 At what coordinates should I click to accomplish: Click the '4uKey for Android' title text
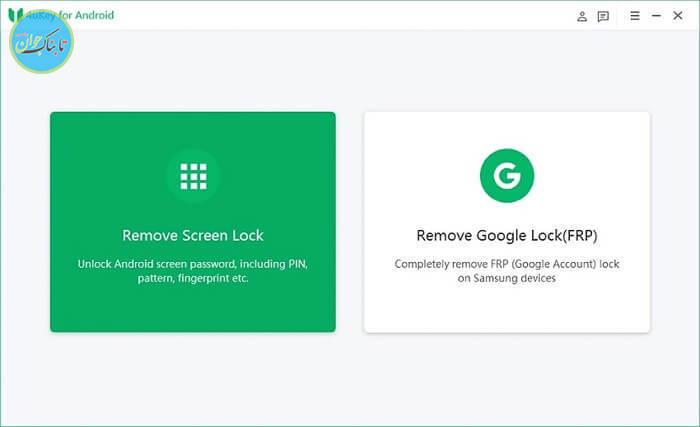[x=78, y=15]
